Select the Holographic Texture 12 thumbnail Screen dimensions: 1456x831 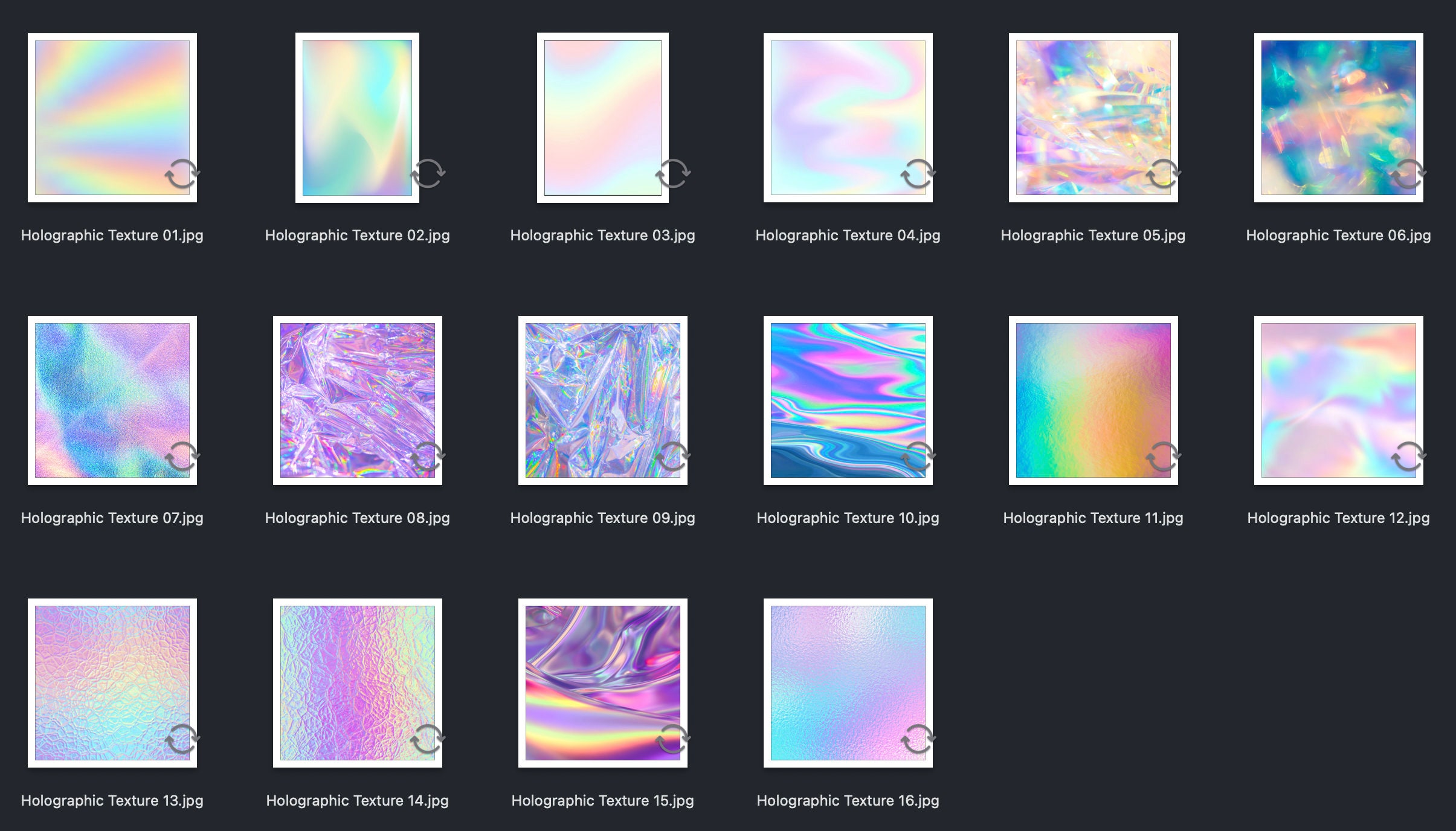(1339, 400)
